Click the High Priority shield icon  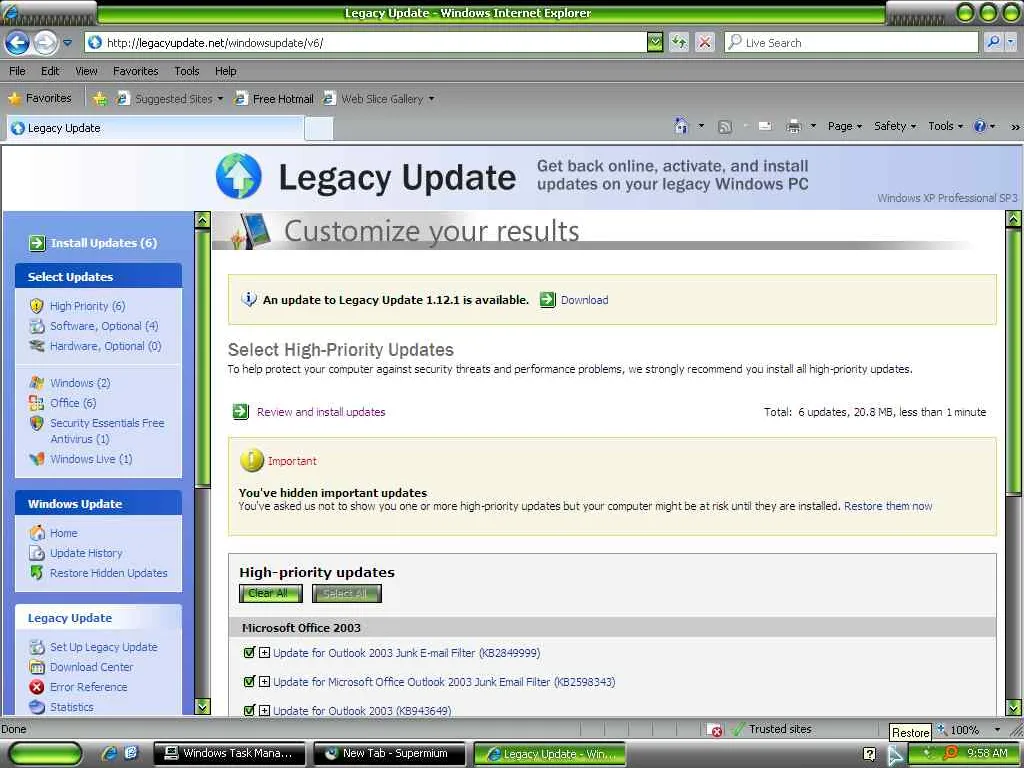37,306
